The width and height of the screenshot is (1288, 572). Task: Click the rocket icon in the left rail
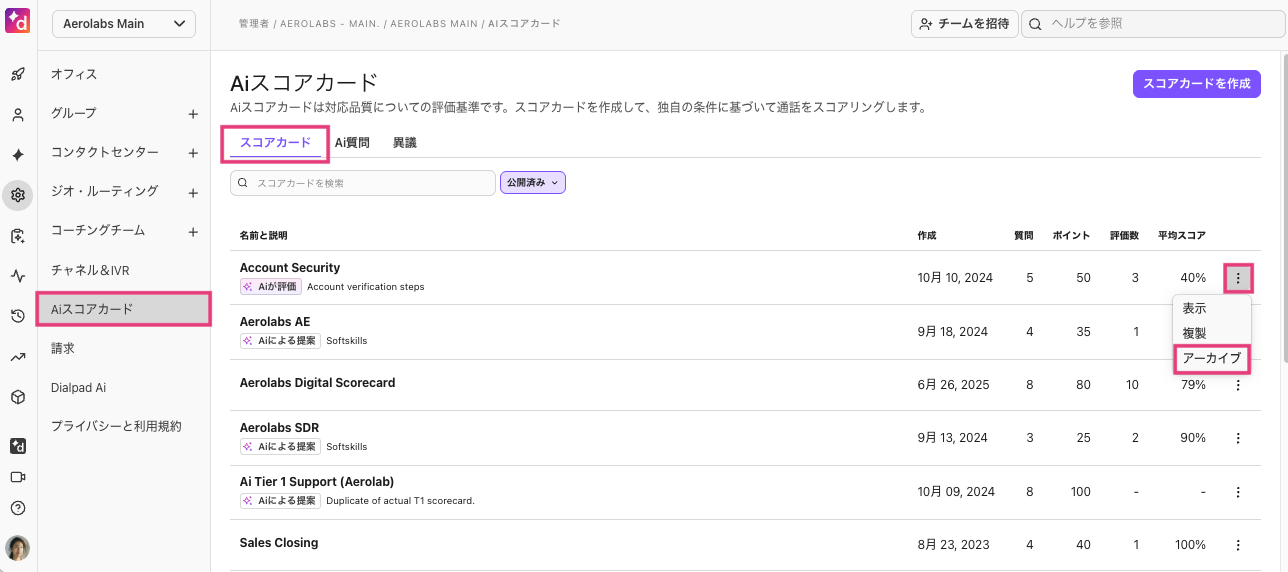17,74
